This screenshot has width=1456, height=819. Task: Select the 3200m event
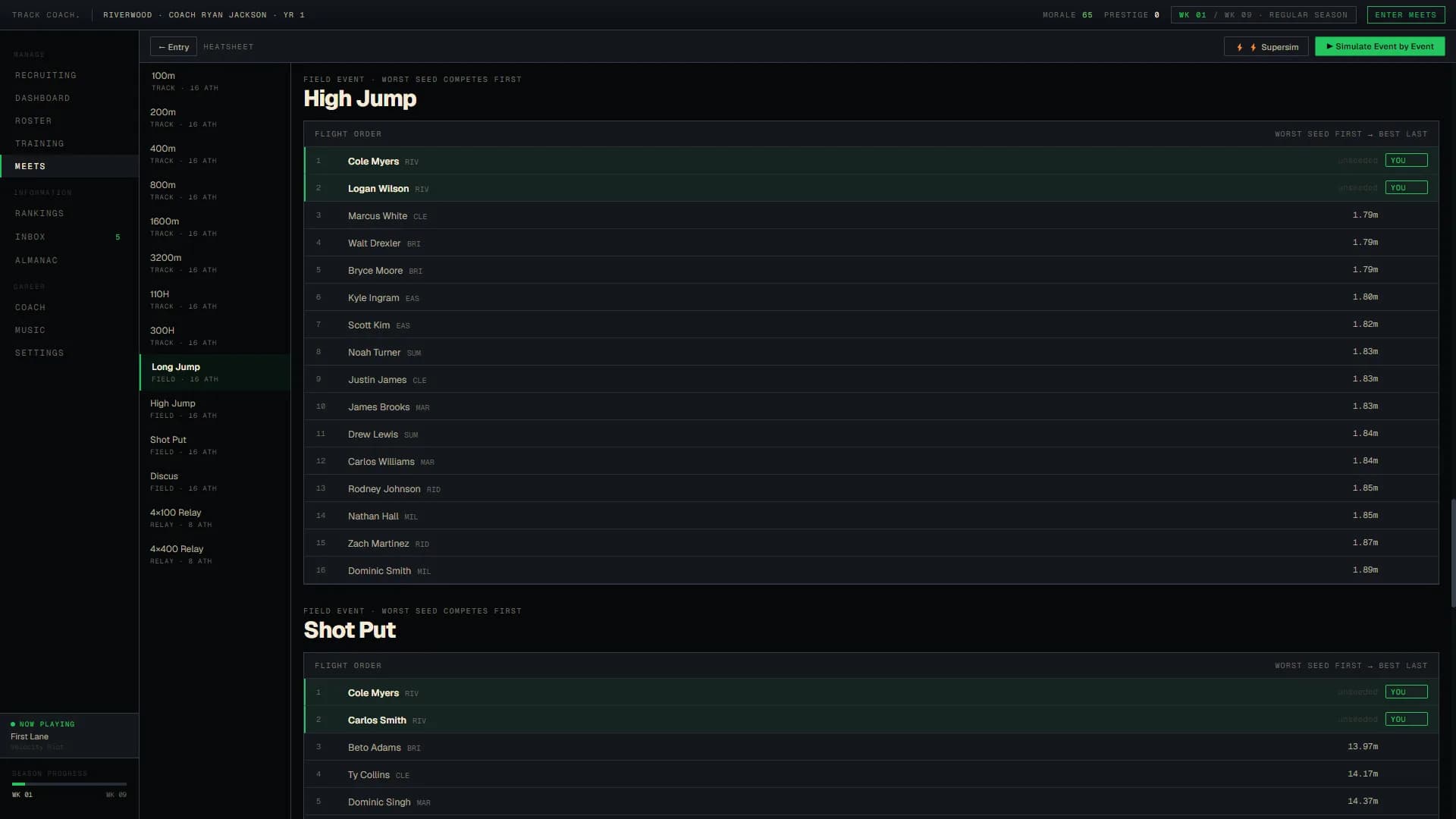tap(215, 263)
